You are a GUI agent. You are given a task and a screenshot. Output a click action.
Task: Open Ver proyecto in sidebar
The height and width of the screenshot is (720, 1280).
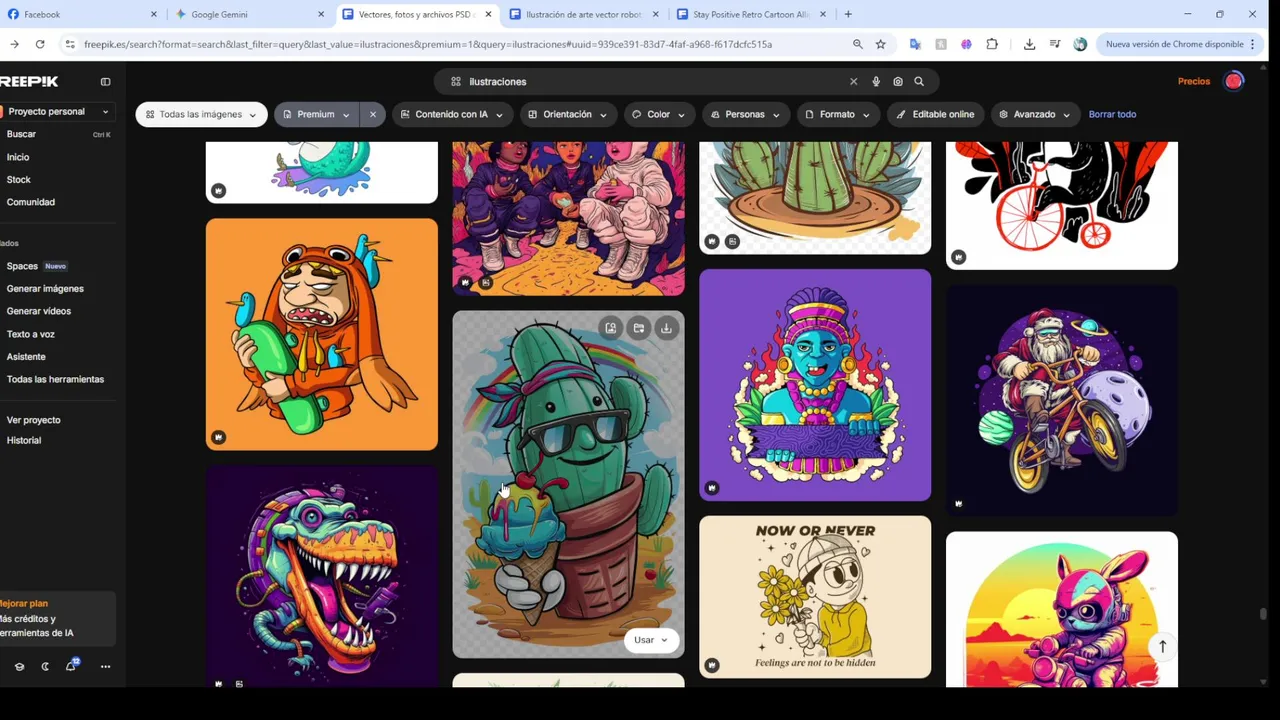click(x=34, y=420)
